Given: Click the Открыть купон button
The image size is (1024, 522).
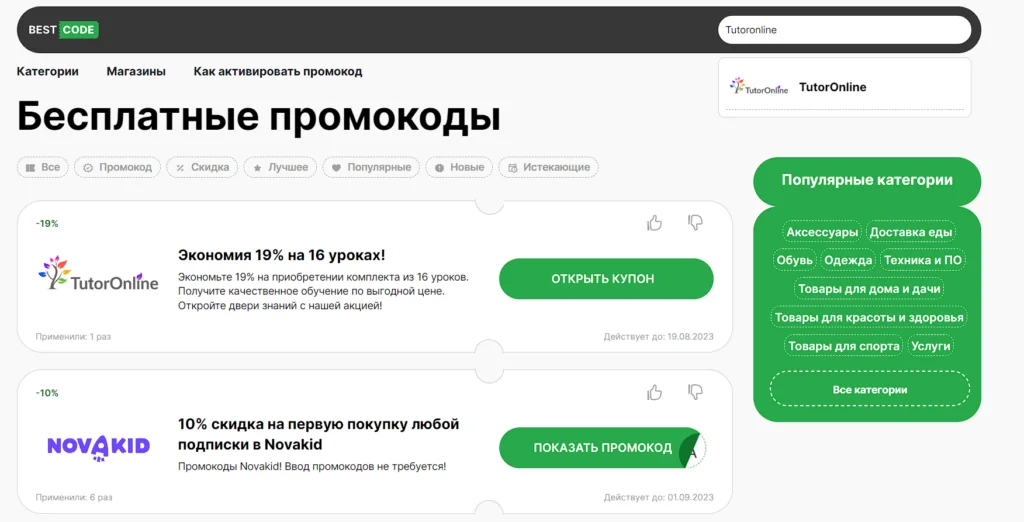Looking at the screenshot, I should (606, 279).
